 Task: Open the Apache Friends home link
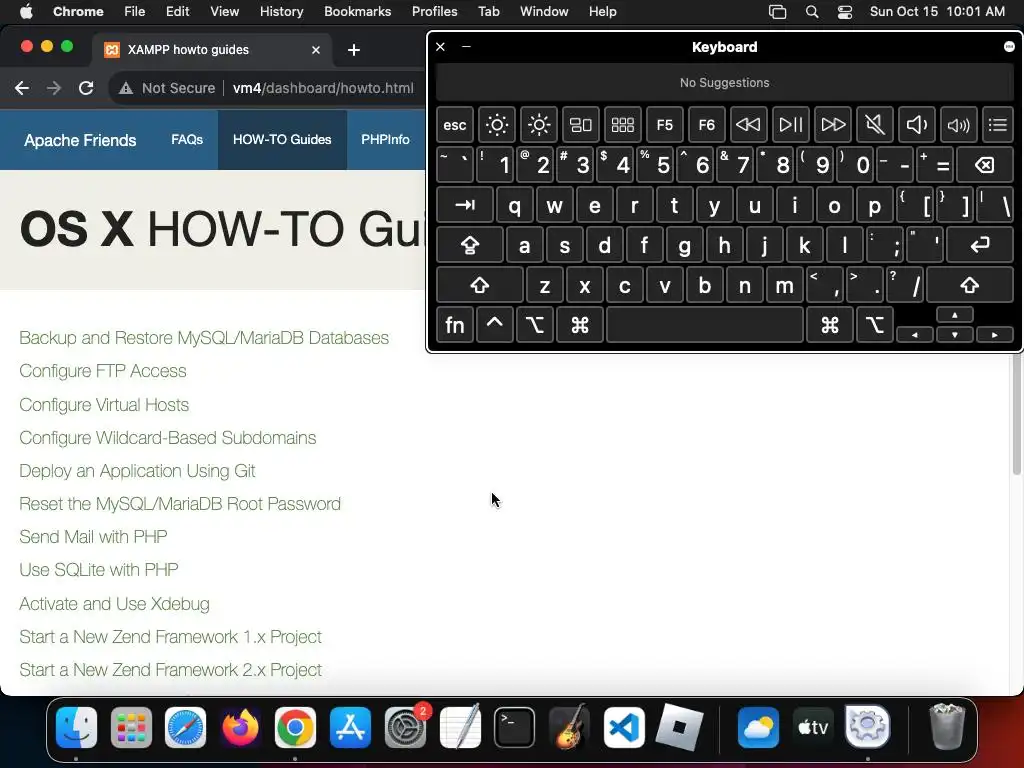pos(80,140)
